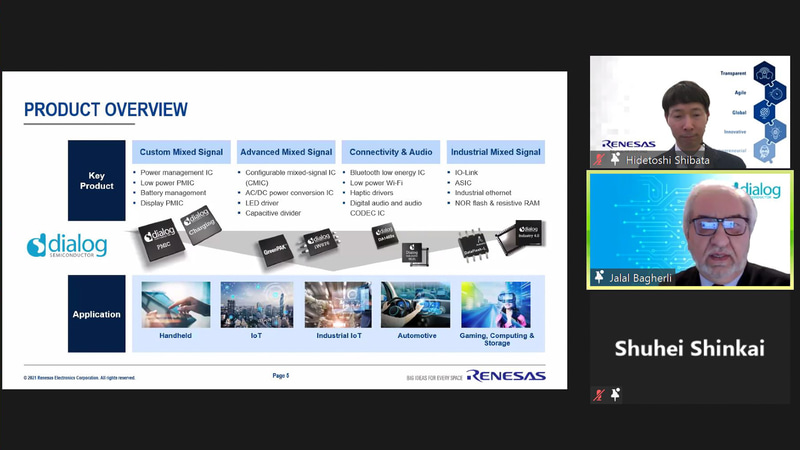Click the Industrial ethernet bullet
800x450 pixels.
[483, 193]
